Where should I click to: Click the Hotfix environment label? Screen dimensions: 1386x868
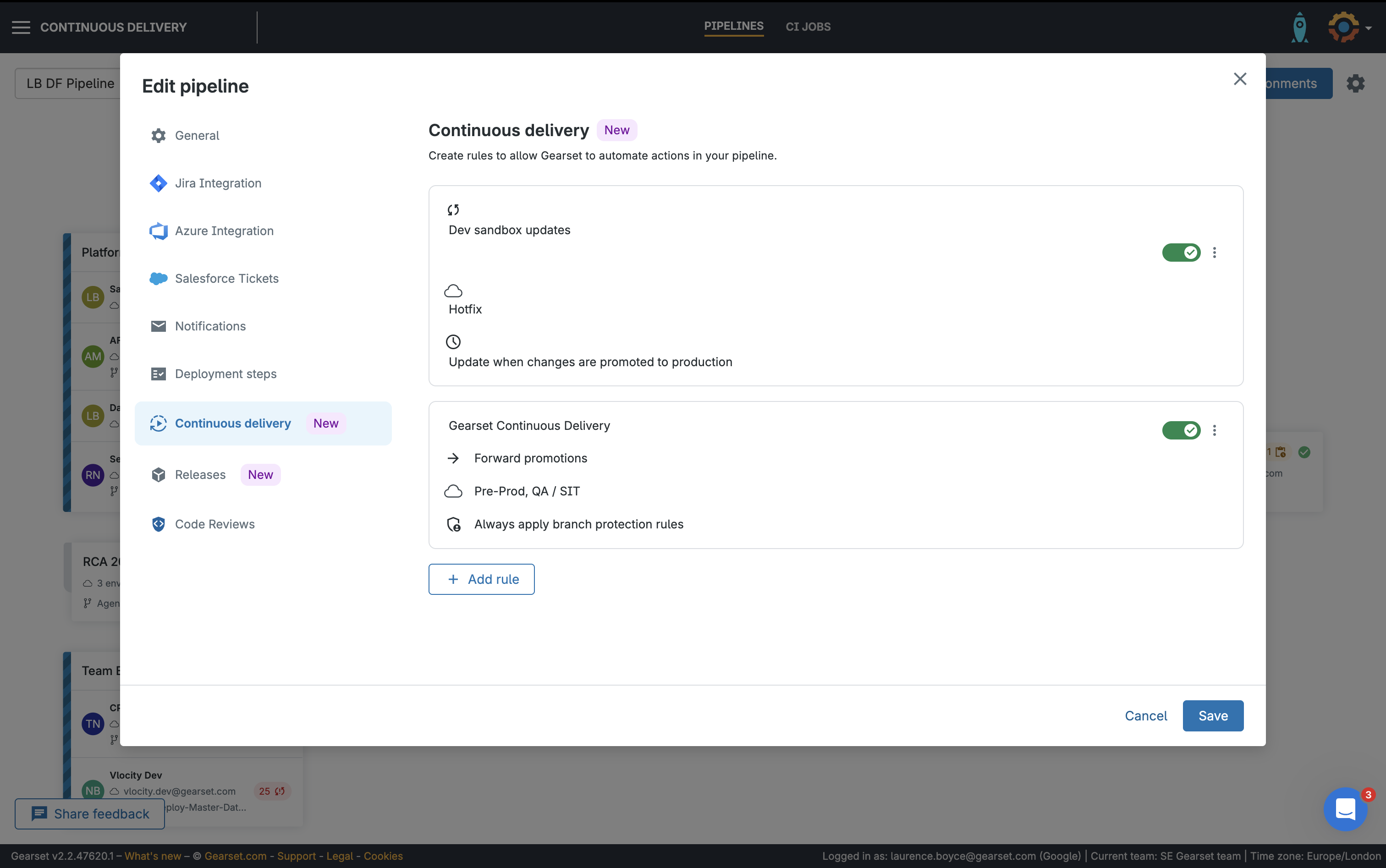coord(465,309)
